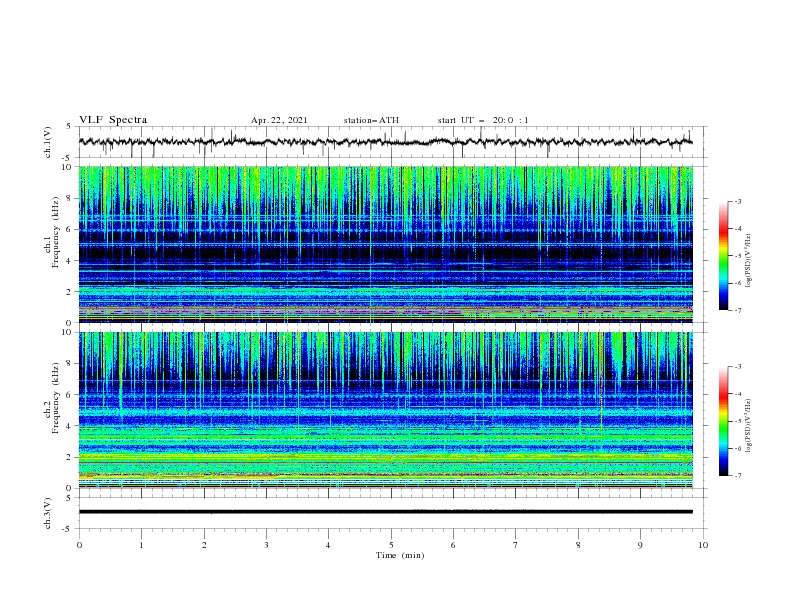Click the ch.3 flat black waveform trace
792x612 pixels.
[x=385, y=512]
